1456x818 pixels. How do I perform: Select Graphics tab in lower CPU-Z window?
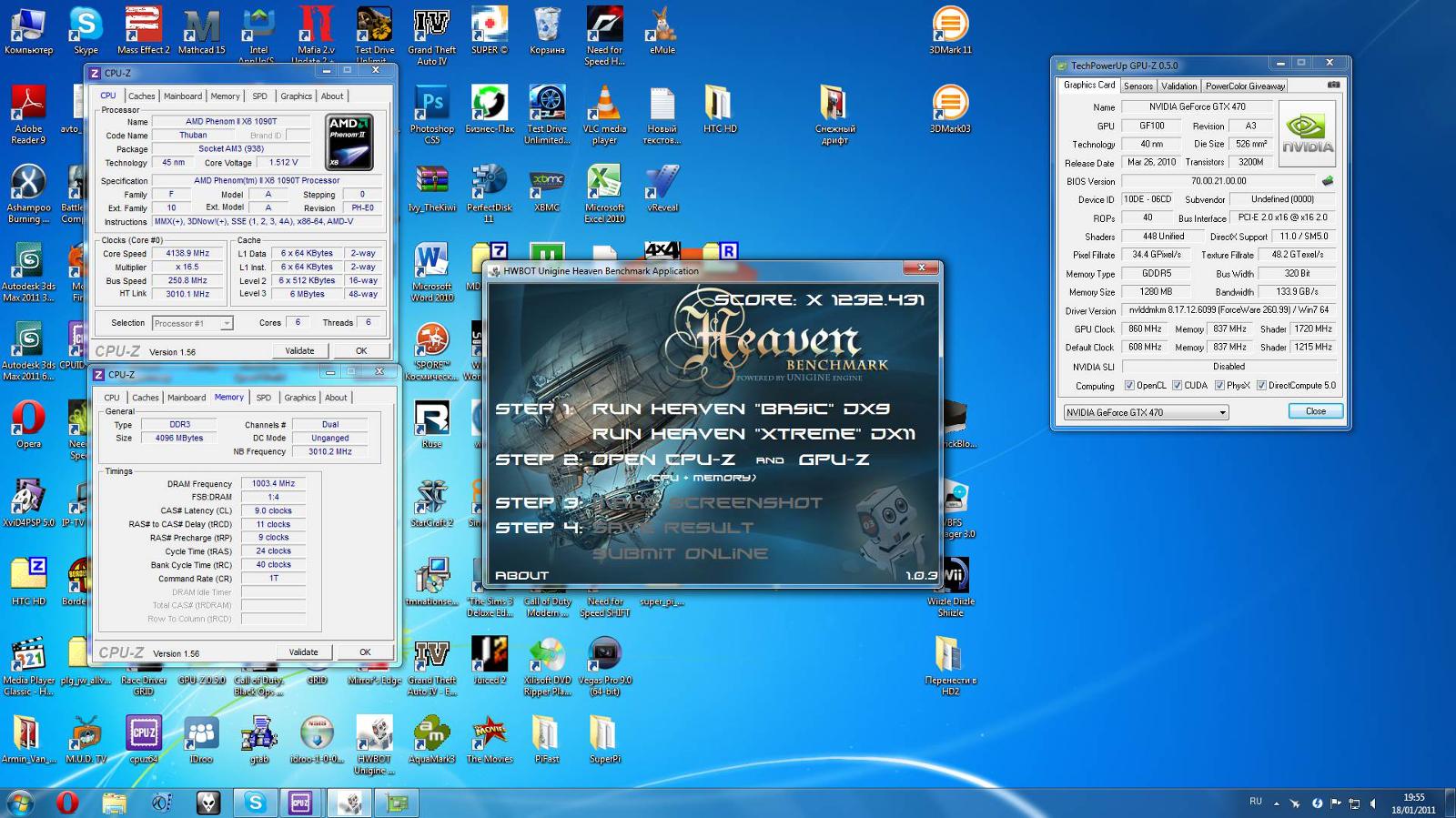coord(299,398)
